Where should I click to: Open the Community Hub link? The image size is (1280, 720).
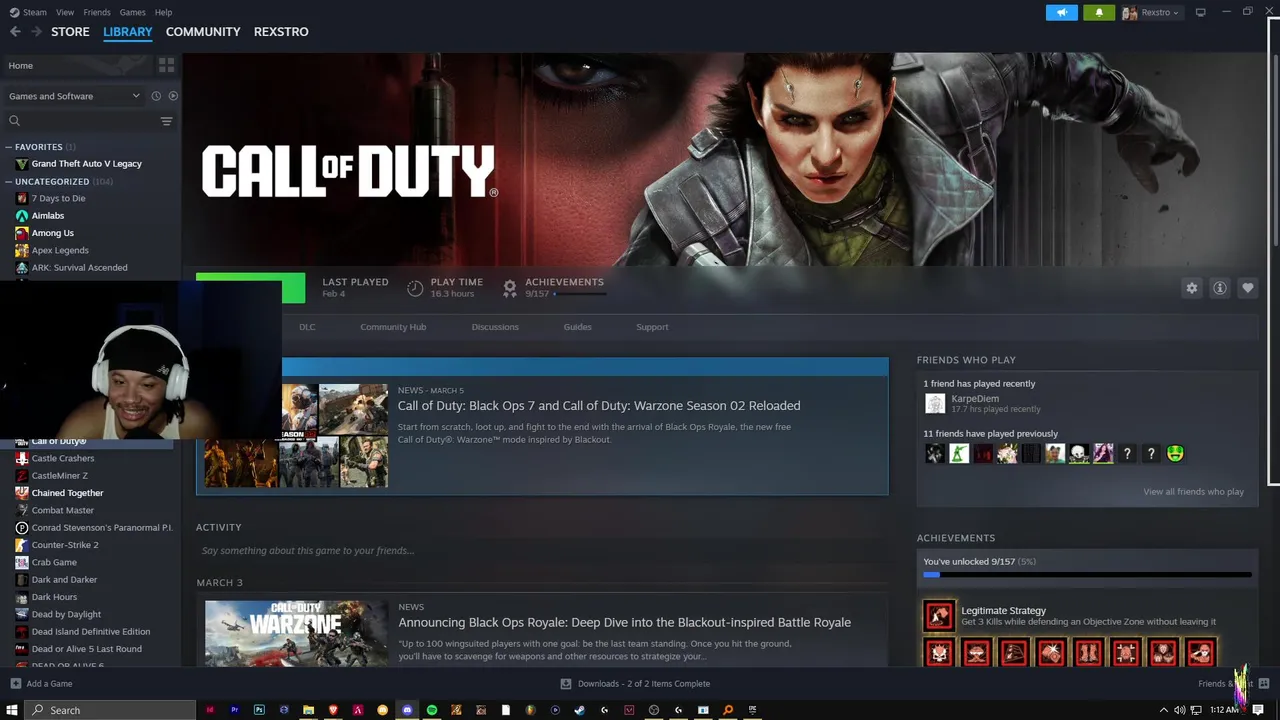[393, 327]
